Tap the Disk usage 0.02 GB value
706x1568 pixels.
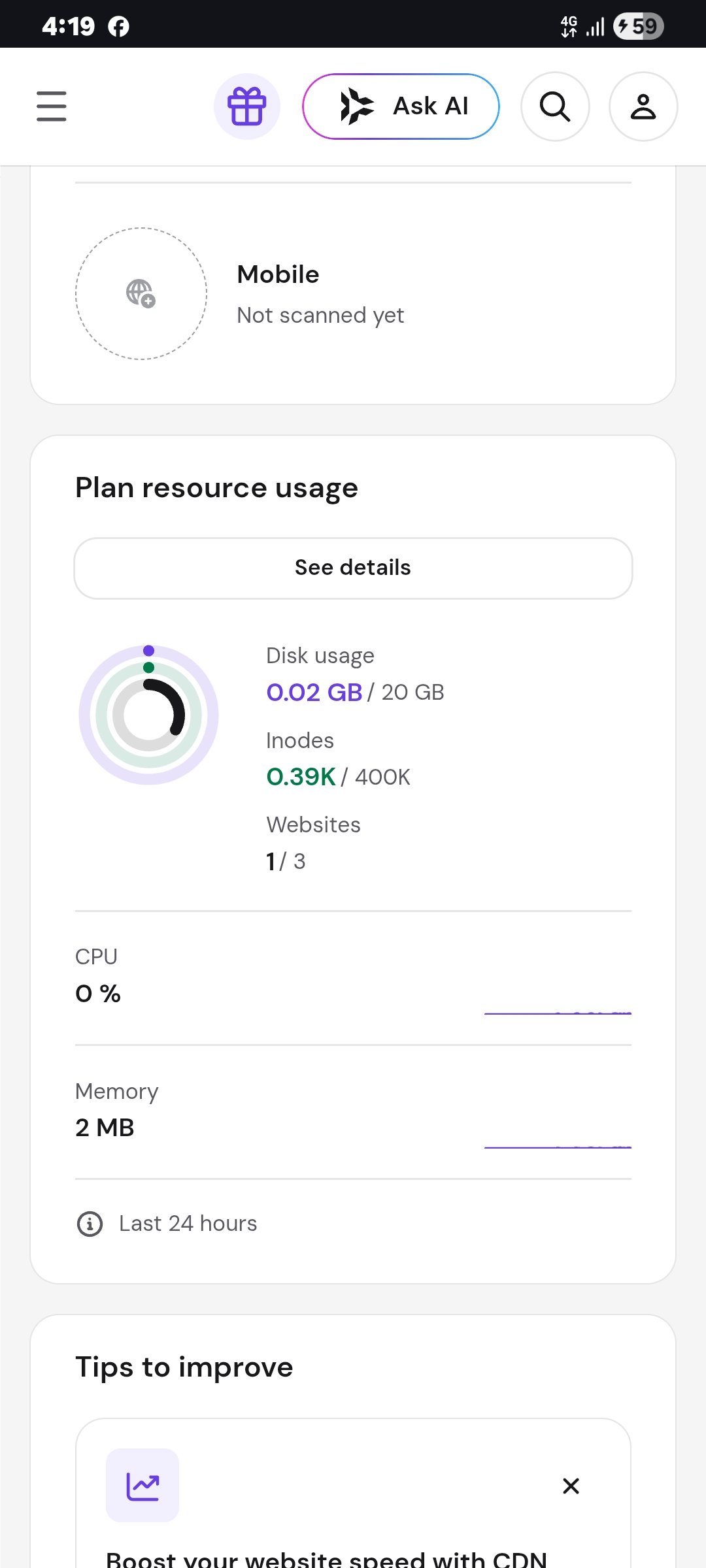coord(314,693)
